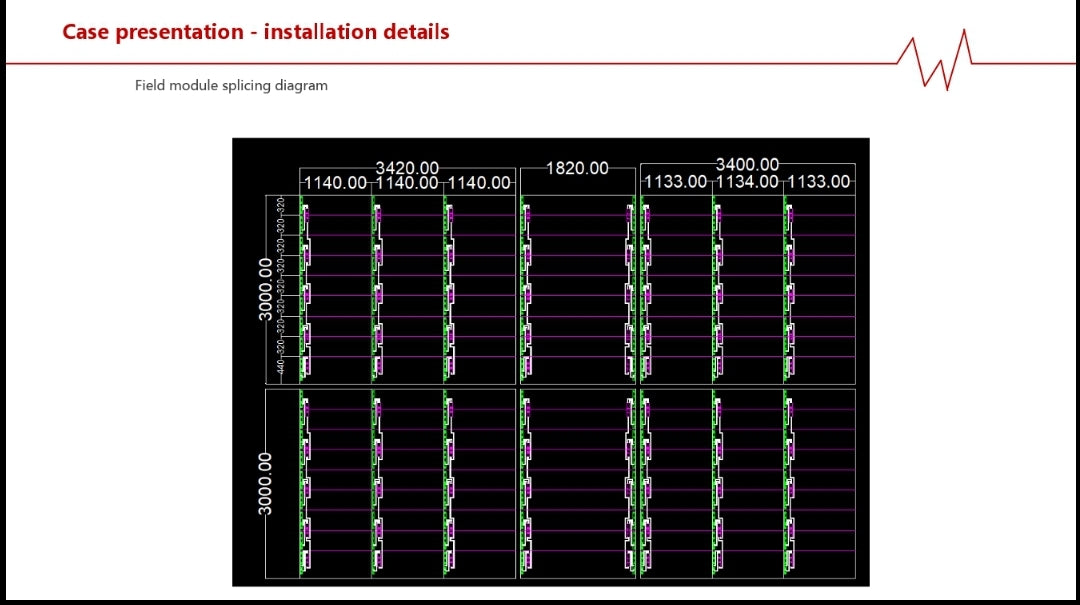This screenshot has width=1080, height=605.
Task: Select the 3000.00 height label beside 320 spacings
Action: (x=265, y=289)
